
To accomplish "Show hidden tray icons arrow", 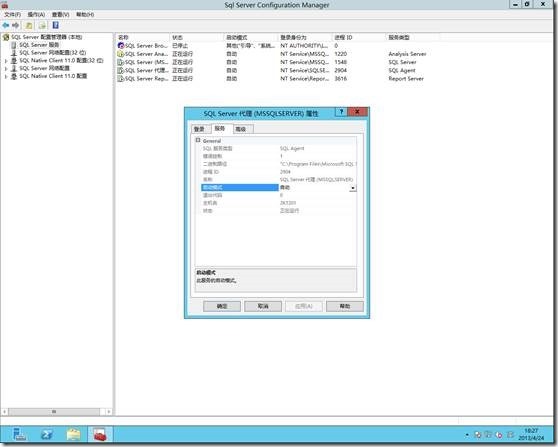I will pos(467,435).
